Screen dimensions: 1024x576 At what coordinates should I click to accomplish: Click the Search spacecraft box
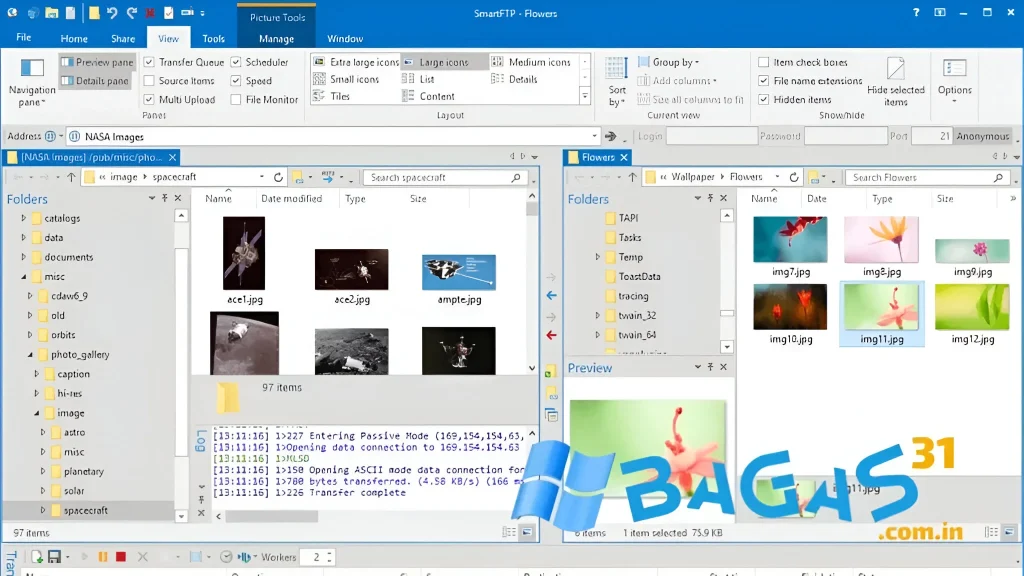point(445,177)
